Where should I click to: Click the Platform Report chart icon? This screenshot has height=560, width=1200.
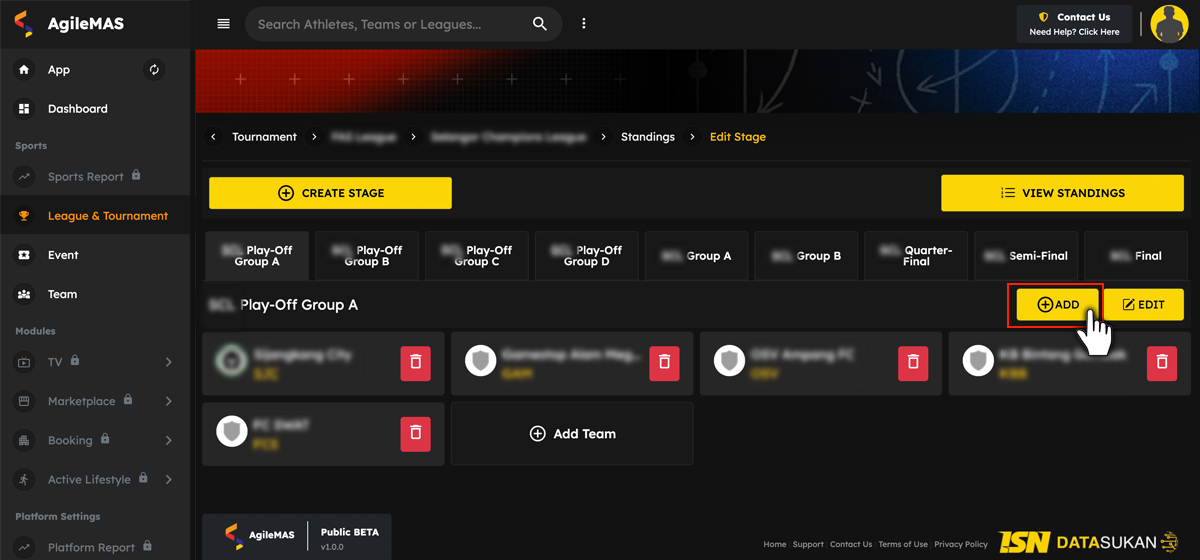[x=24, y=547]
